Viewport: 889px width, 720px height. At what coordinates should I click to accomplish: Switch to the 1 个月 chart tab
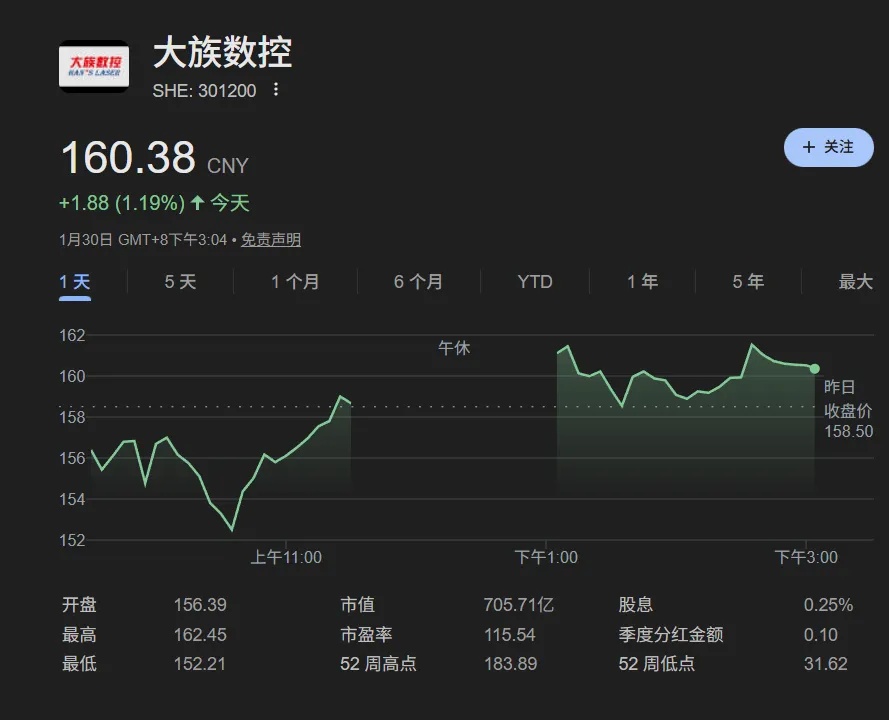pyautogui.click(x=295, y=282)
